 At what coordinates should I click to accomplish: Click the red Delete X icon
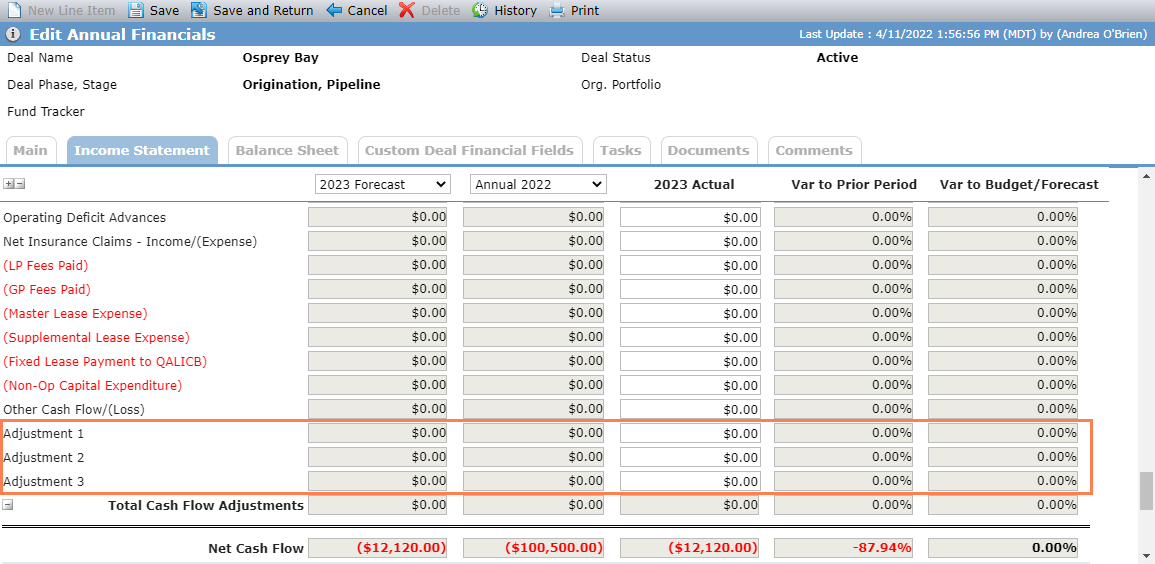click(x=407, y=10)
